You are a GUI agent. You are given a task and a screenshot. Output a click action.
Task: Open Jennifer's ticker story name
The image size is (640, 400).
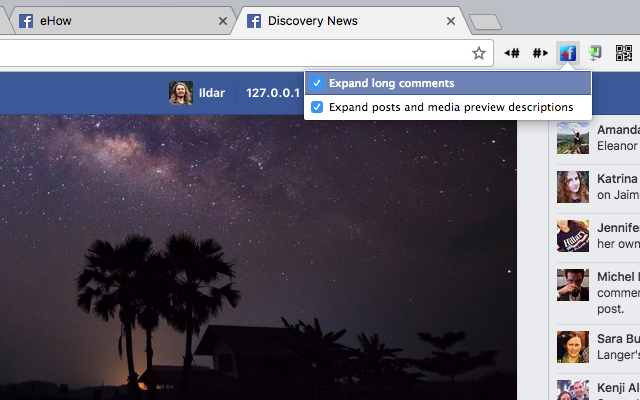pyautogui.click(x=618, y=228)
